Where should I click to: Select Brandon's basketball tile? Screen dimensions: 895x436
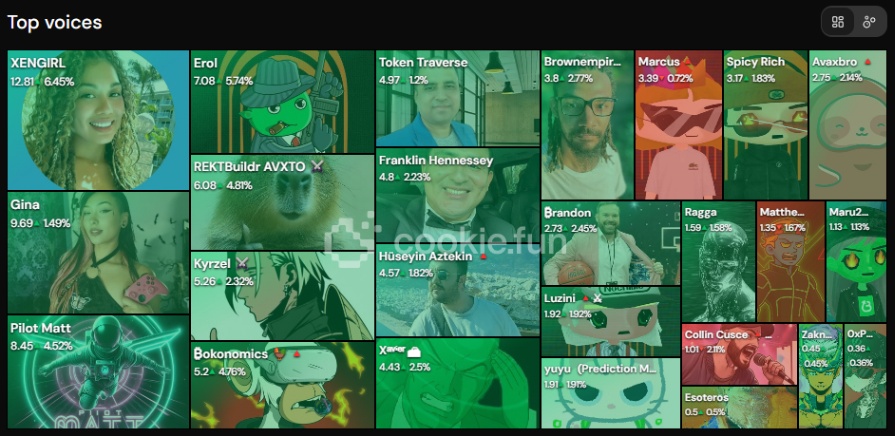611,243
